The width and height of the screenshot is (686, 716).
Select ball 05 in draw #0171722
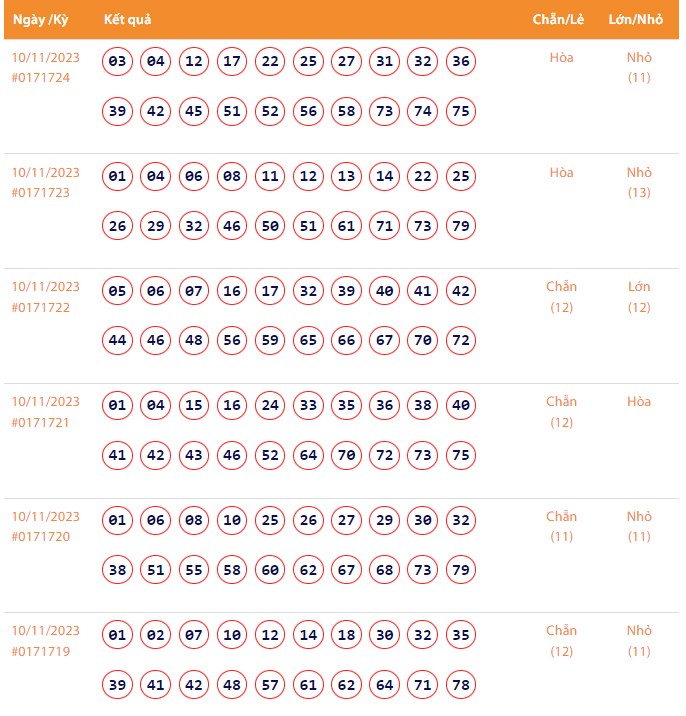(x=118, y=291)
